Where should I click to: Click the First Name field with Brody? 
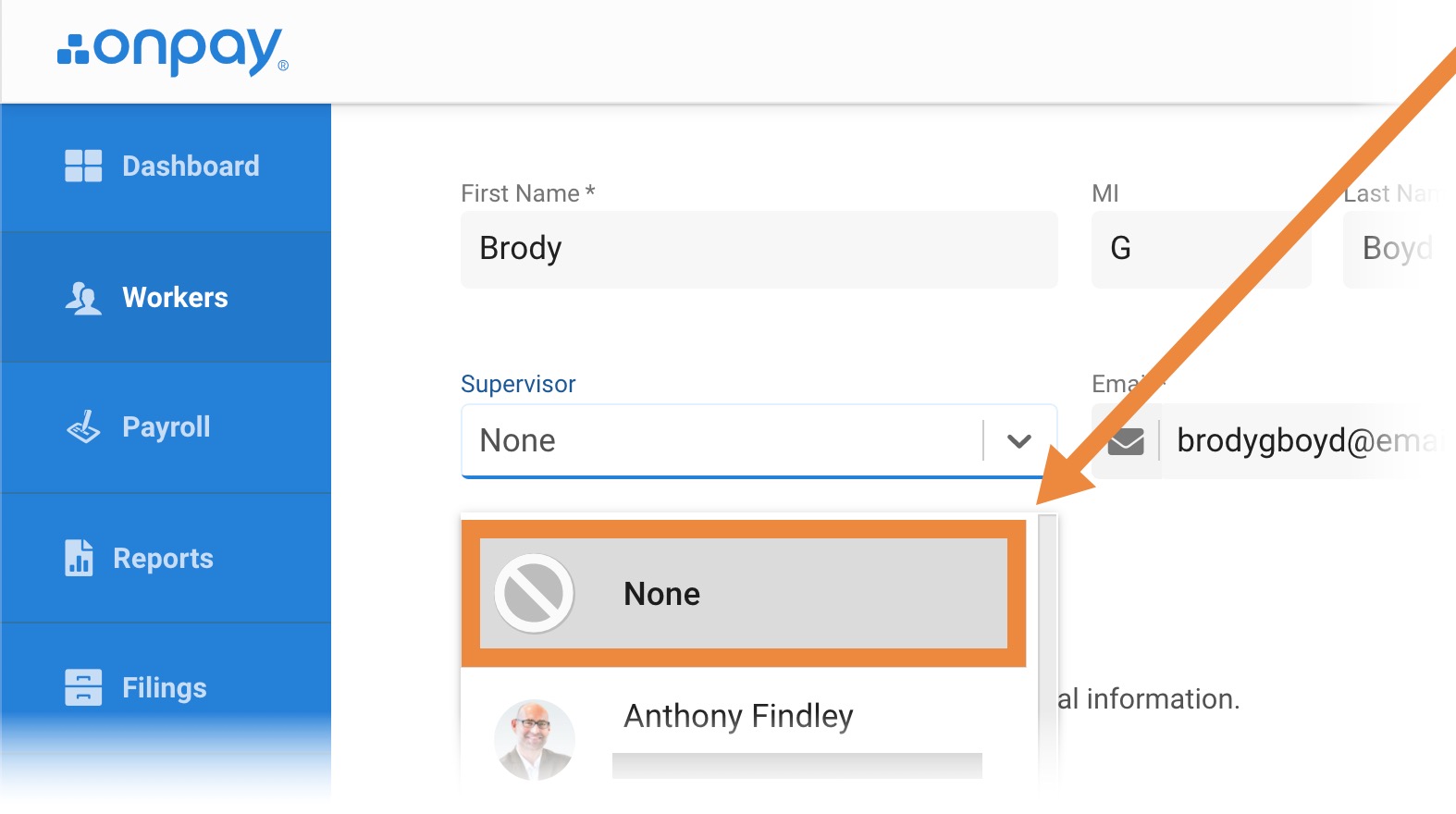[x=759, y=250]
